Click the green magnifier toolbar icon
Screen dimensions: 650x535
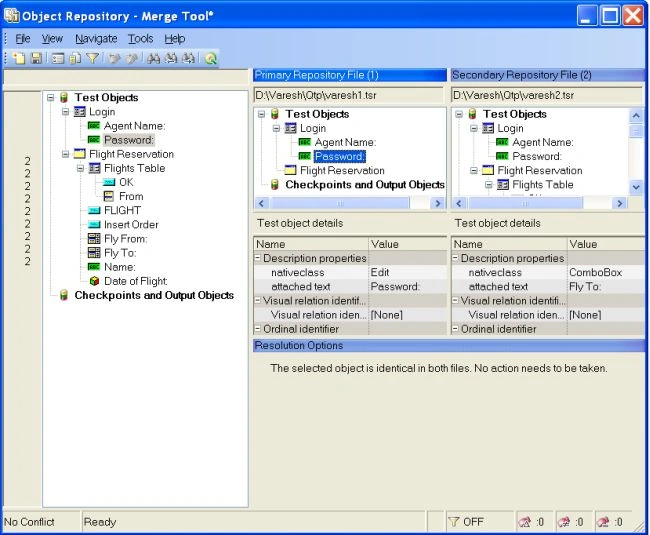211,58
